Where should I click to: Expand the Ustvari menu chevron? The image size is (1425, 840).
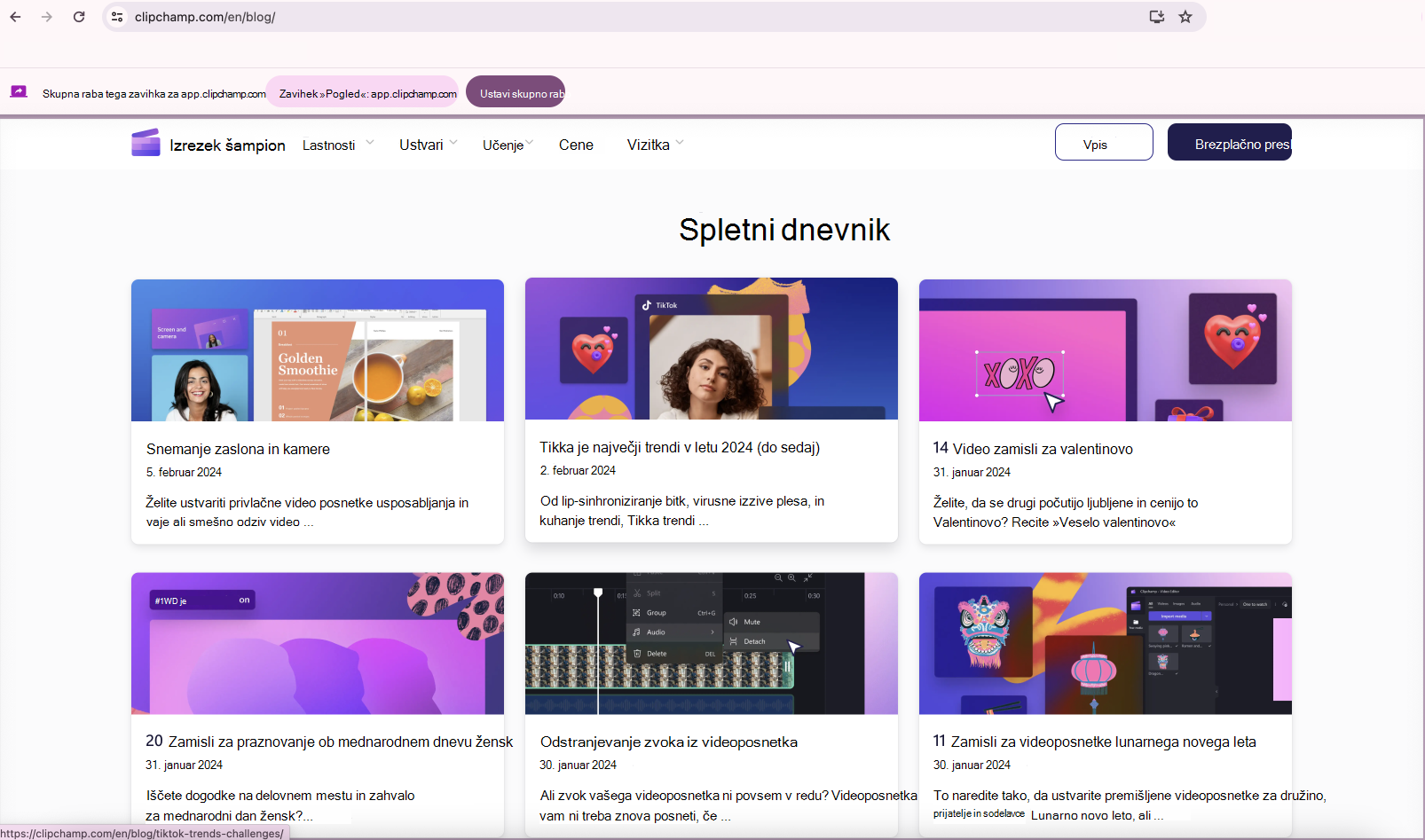[453, 142]
